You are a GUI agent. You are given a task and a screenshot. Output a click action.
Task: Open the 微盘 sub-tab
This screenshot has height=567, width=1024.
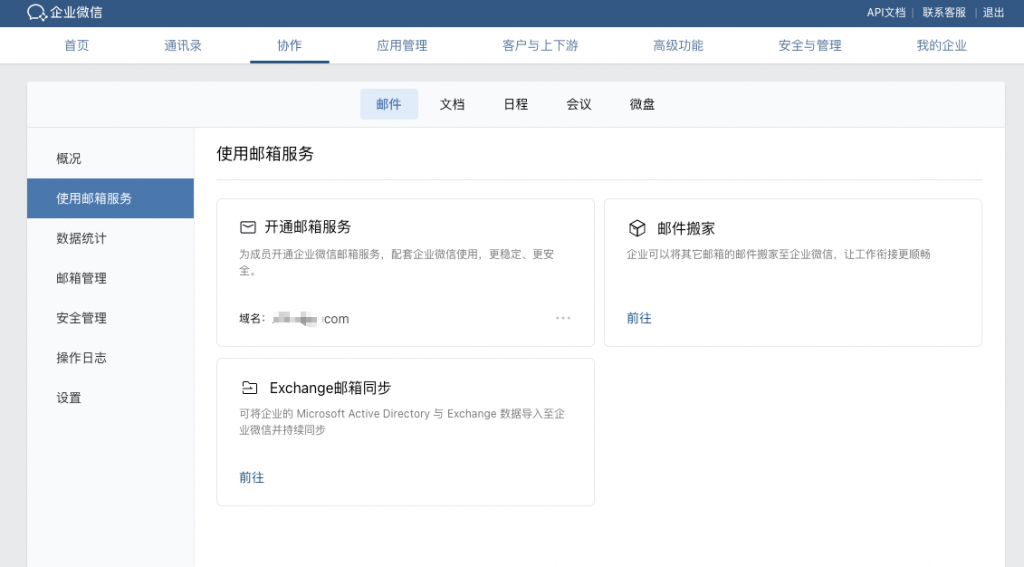pyautogui.click(x=642, y=104)
